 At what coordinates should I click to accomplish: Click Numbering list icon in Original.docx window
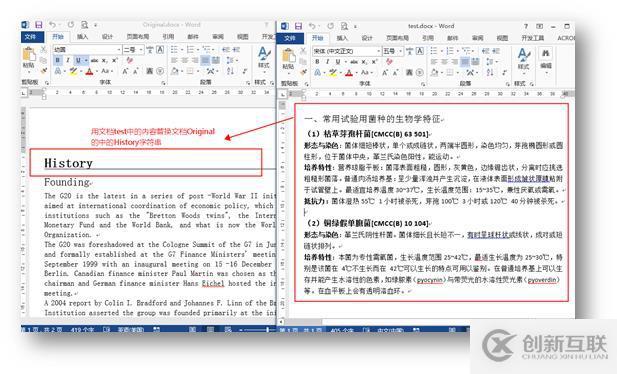[x=191, y=50]
